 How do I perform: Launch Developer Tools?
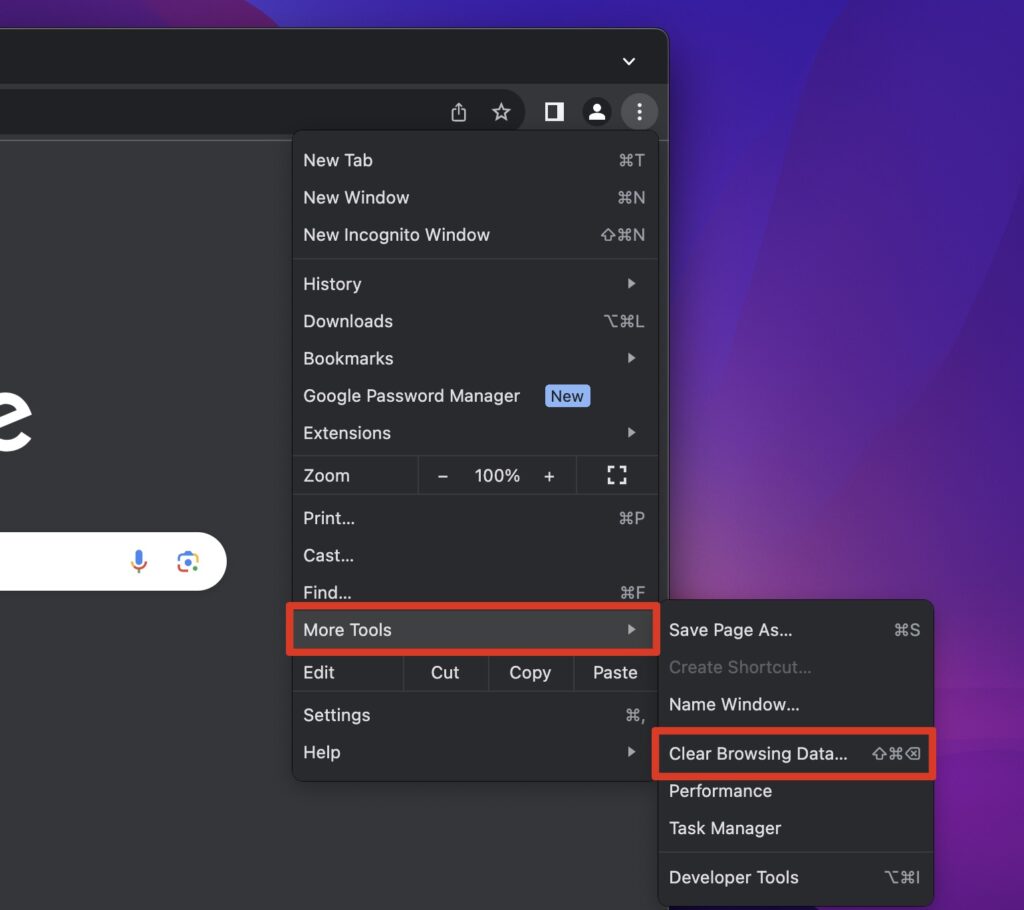733,877
